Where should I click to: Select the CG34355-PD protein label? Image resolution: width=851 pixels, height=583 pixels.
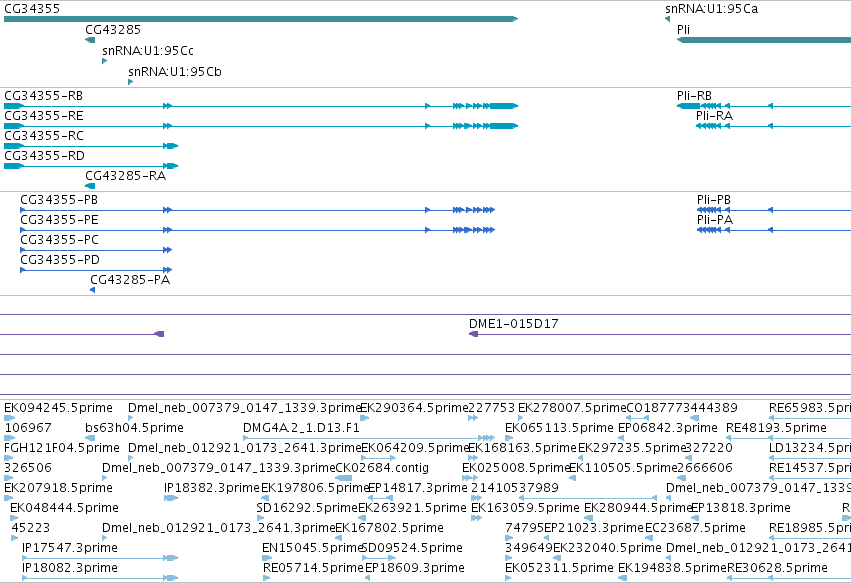[60, 260]
